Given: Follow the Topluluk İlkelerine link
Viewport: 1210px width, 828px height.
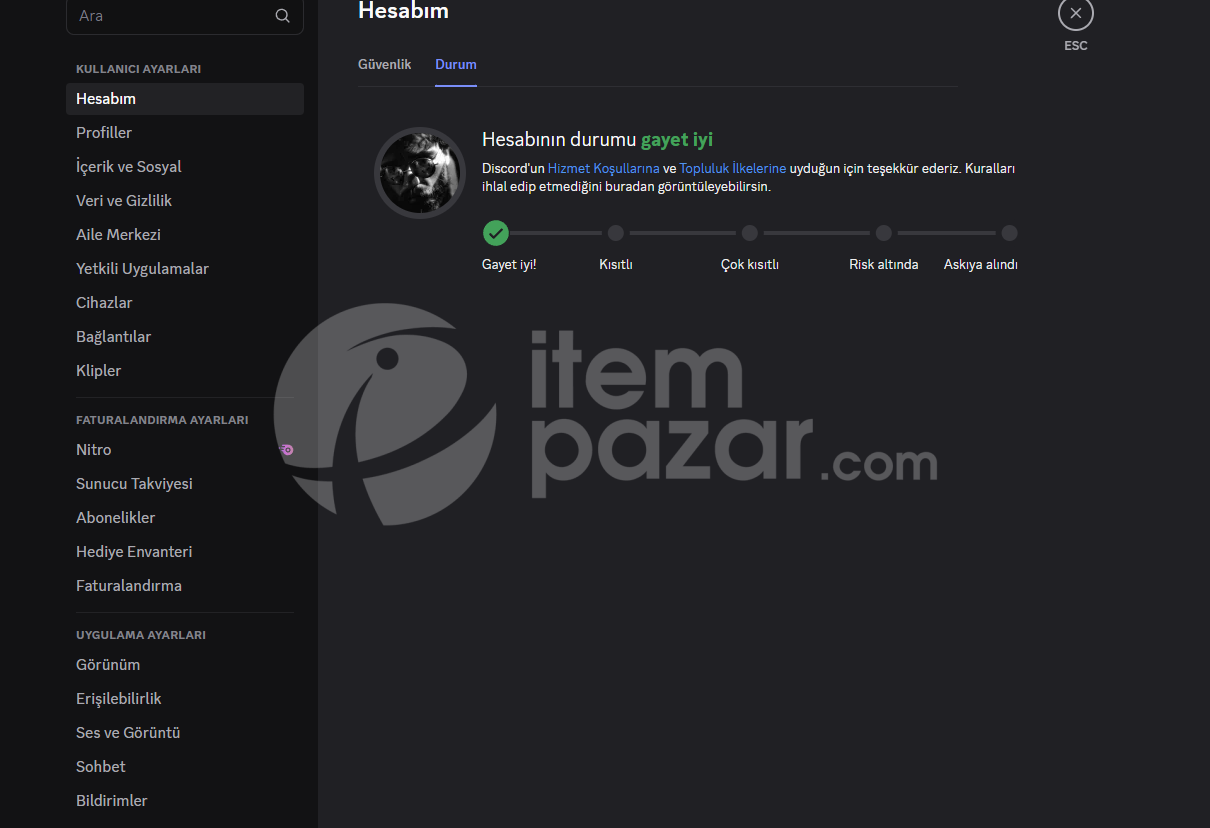Looking at the screenshot, I should pos(733,168).
